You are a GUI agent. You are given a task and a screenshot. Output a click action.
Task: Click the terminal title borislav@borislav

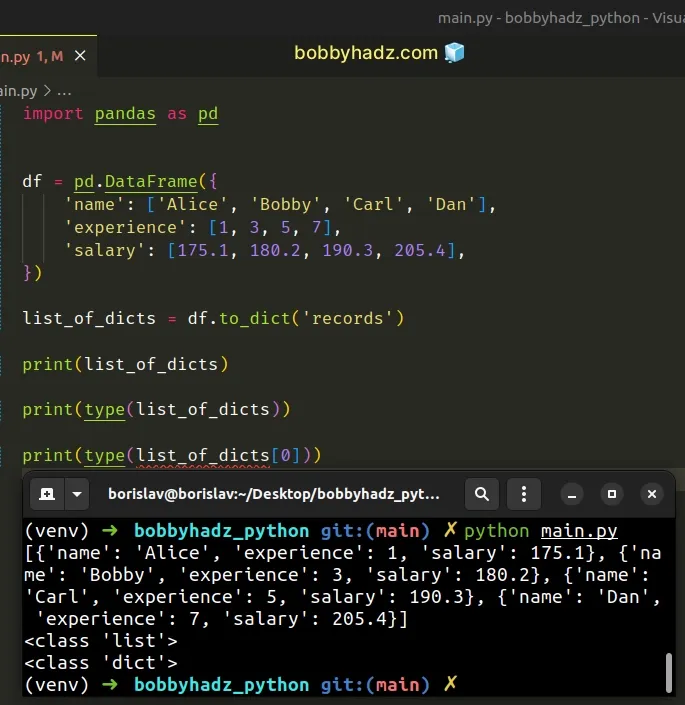tap(274, 494)
